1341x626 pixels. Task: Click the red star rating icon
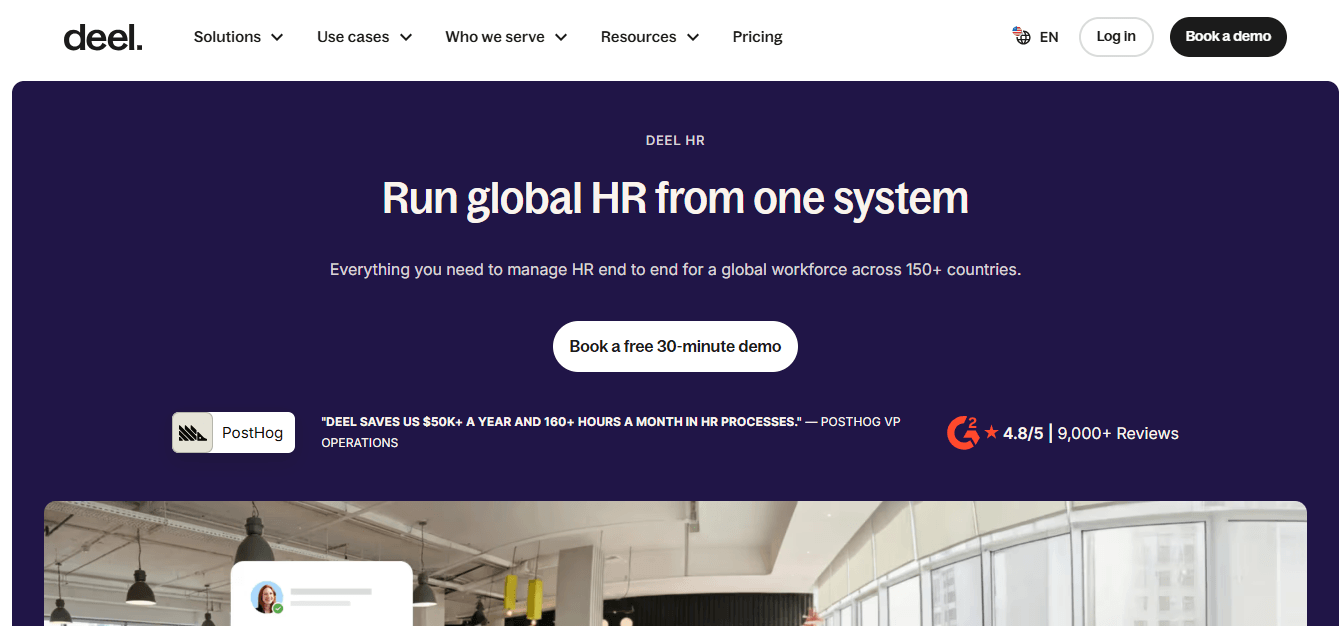pyautogui.click(x=991, y=432)
